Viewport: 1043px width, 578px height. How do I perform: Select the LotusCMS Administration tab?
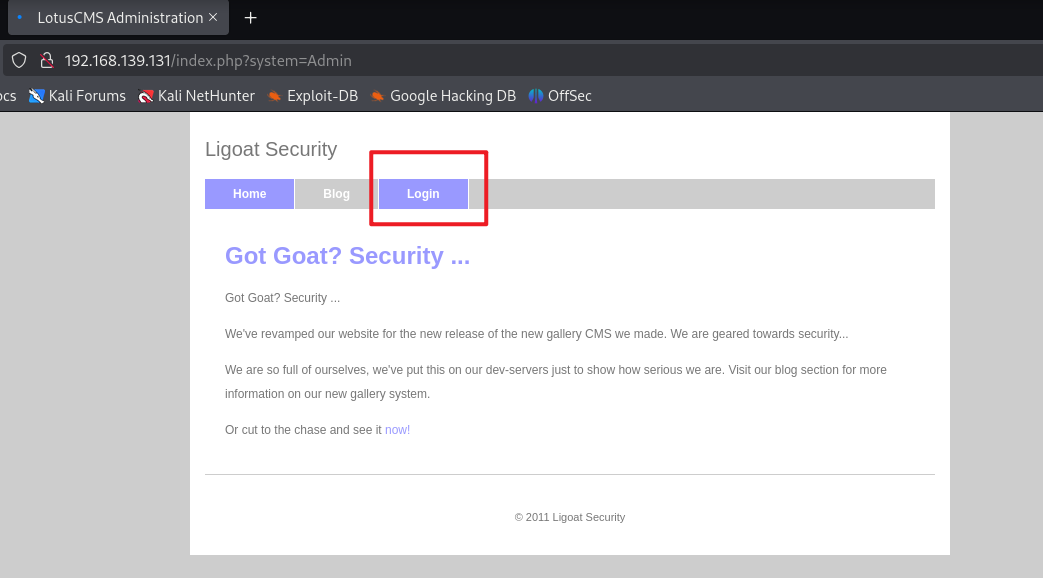pyautogui.click(x=118, y=18)
